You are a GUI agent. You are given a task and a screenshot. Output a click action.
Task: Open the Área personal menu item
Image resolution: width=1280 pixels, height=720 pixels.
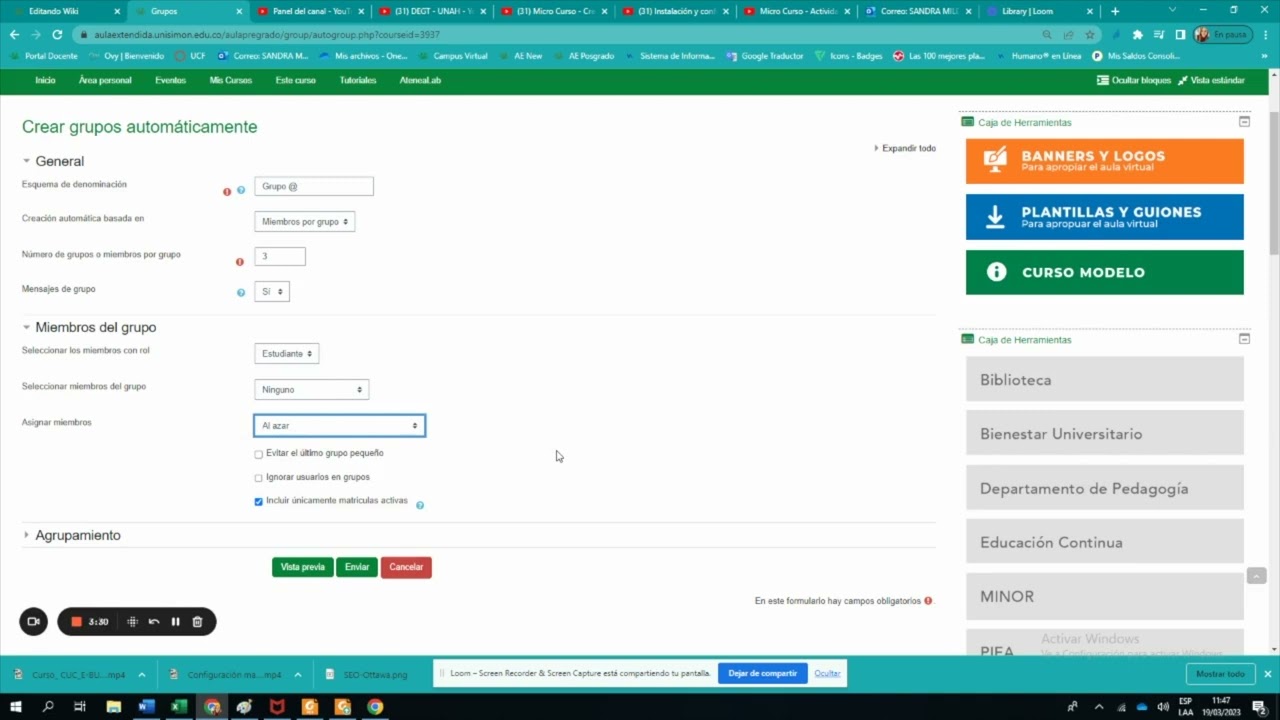(x=105, y=80)
